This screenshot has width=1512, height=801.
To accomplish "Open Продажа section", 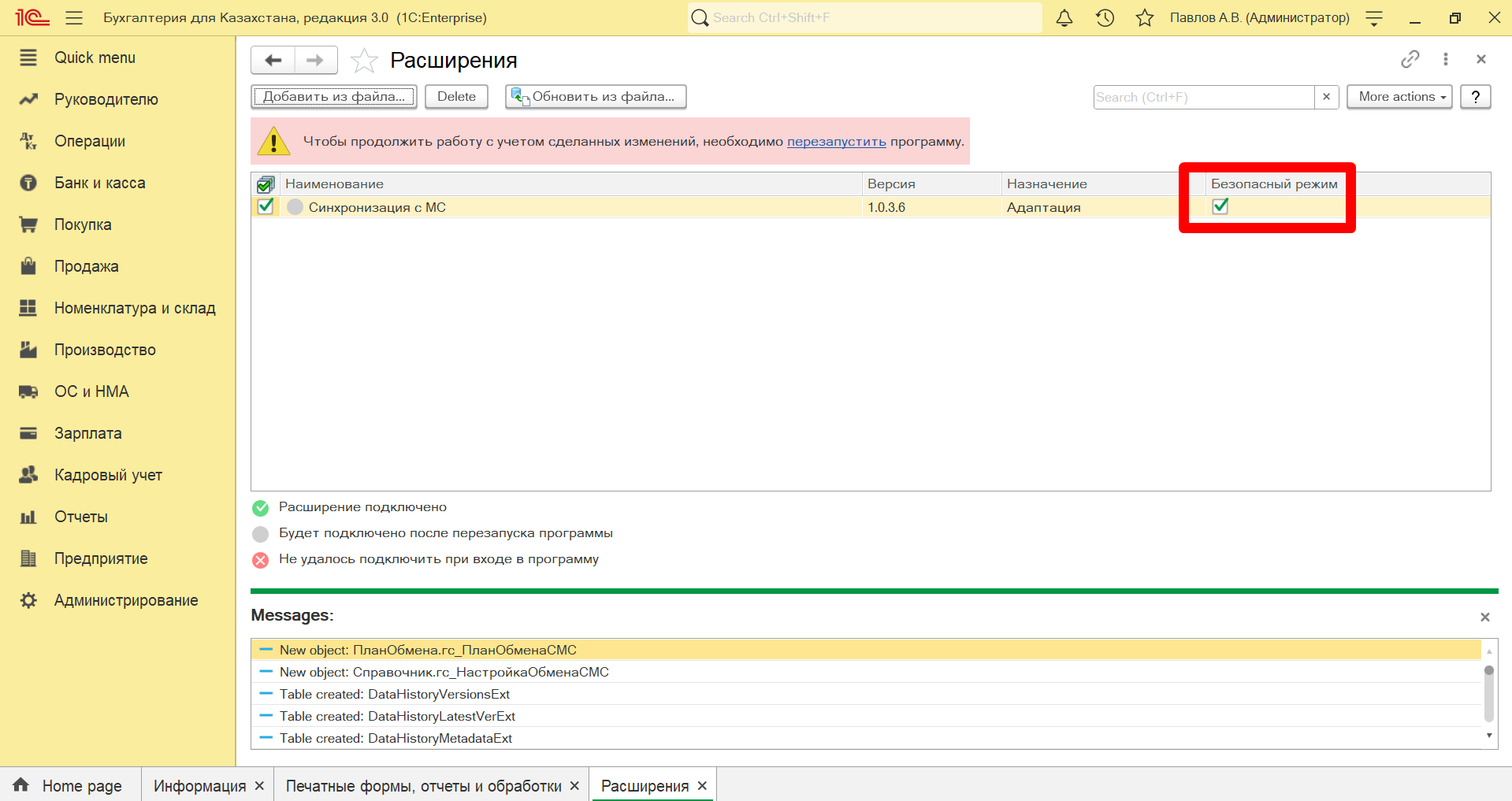I will click(86, 266).
